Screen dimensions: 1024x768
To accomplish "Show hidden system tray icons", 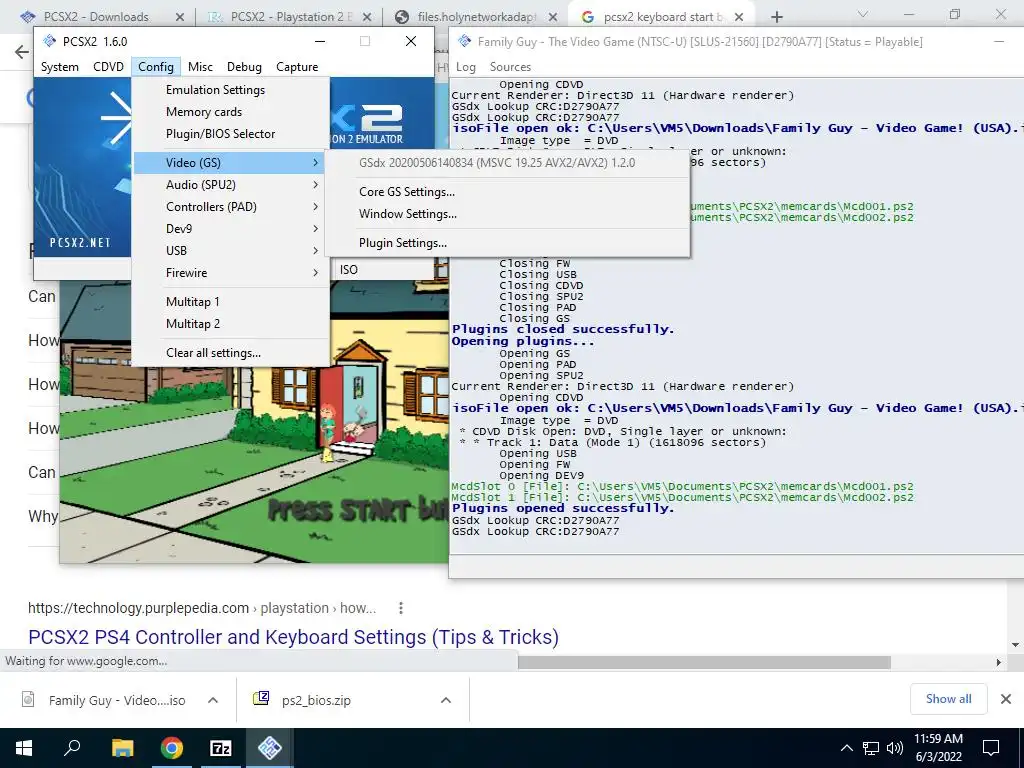I will pyautogui.click(x=846, y=748).
